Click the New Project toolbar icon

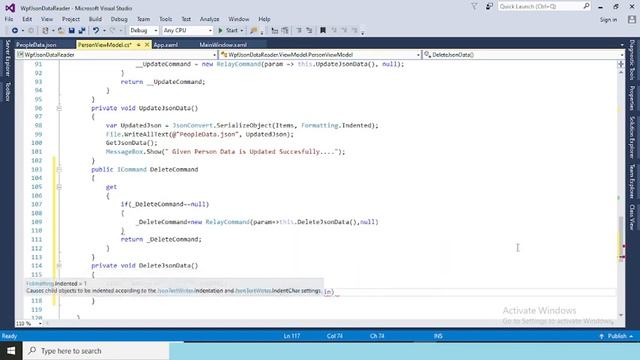pos(45,30)
